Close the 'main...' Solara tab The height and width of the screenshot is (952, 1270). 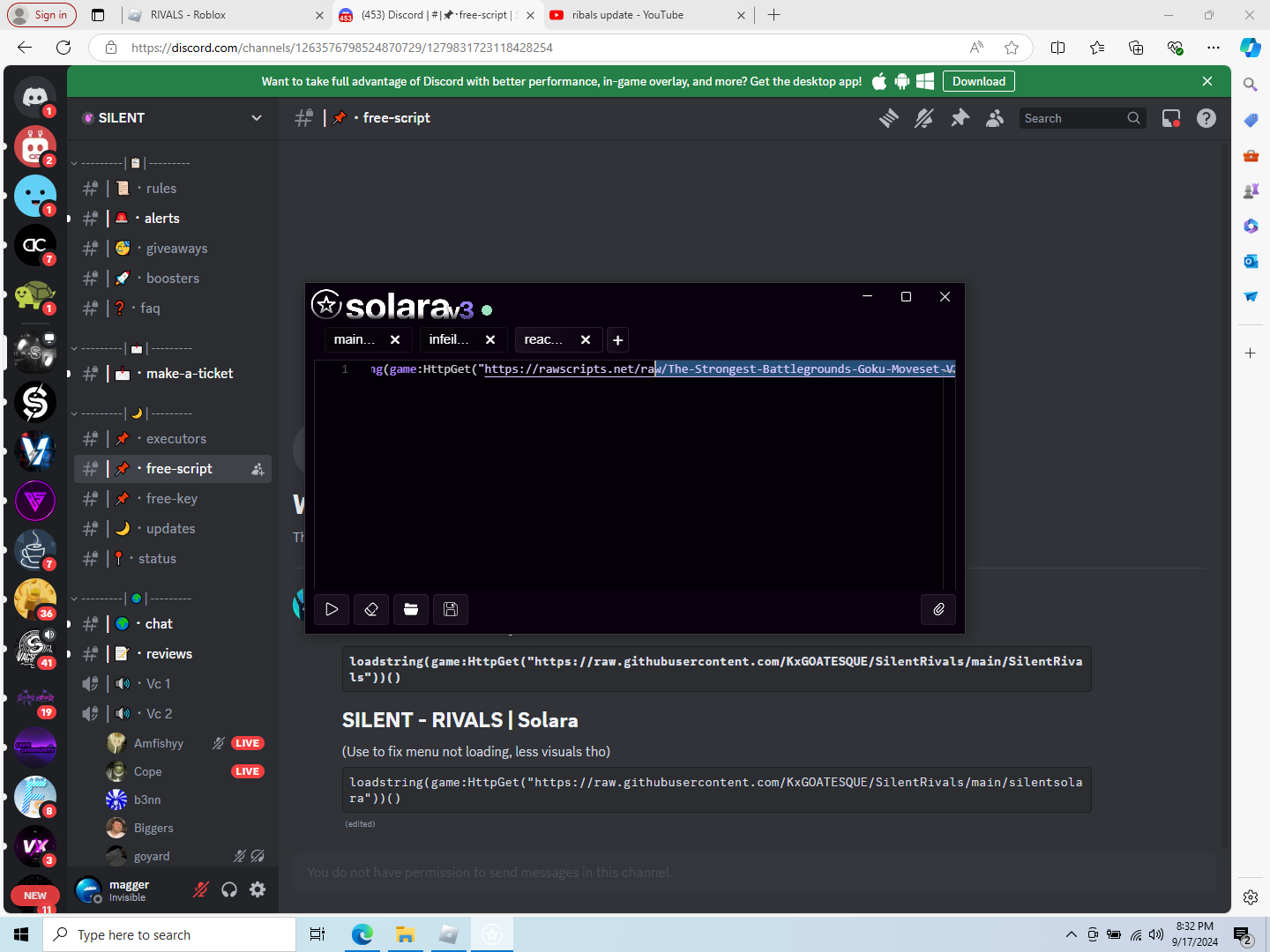click(x=395, y=340)
